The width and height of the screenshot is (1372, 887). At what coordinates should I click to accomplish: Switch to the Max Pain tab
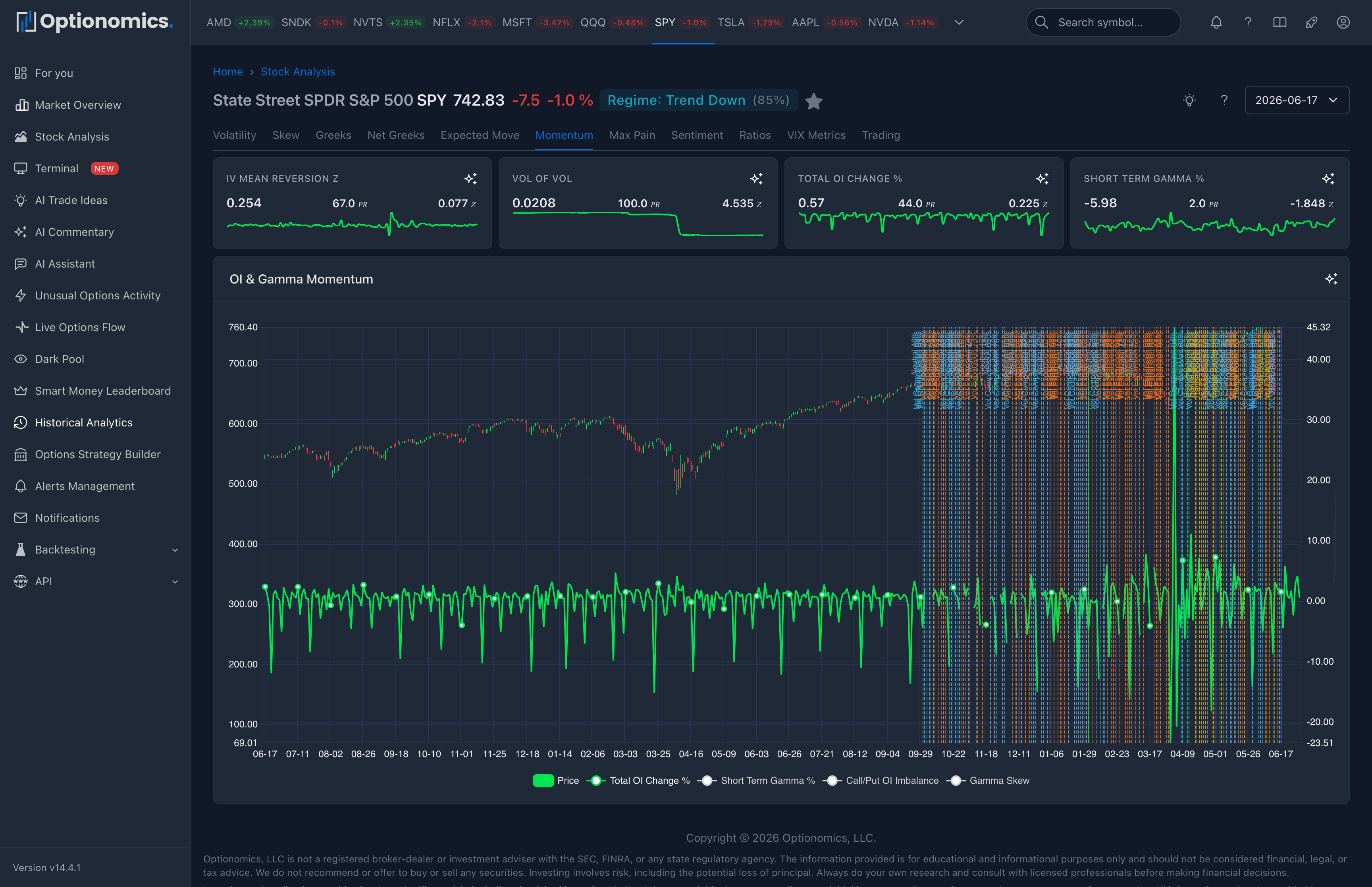632,135
